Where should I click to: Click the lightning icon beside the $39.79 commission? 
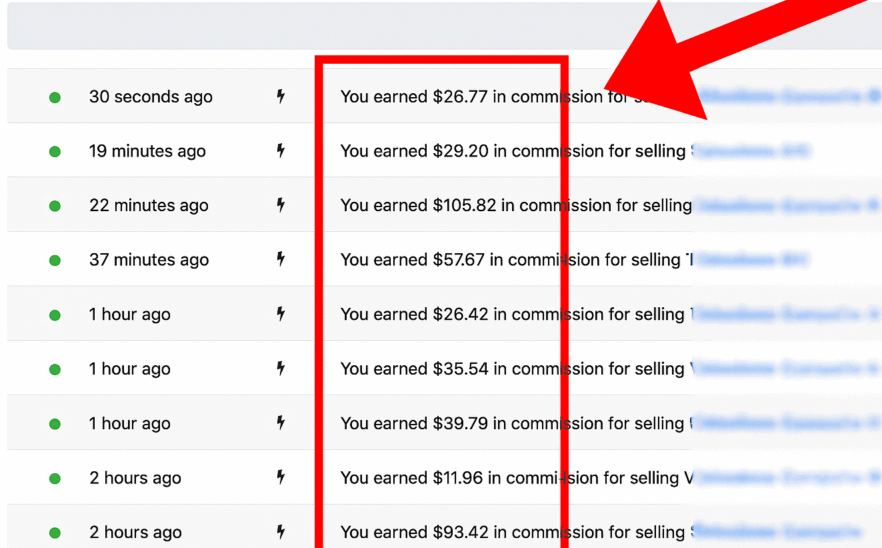(281, 423)
